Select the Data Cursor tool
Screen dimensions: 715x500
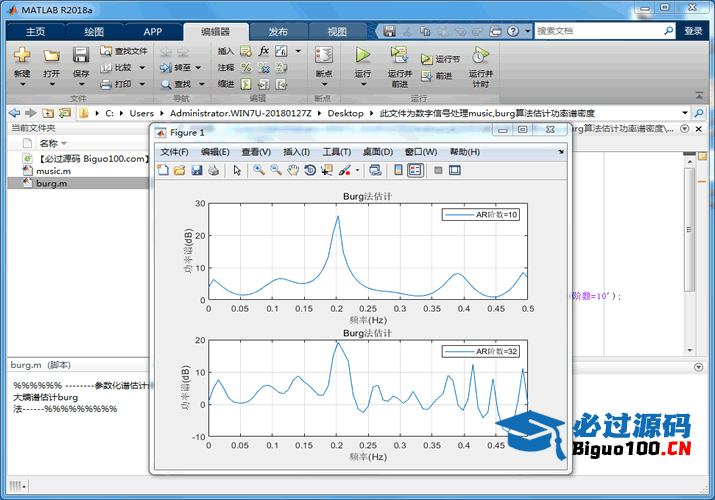tap(327, 170)
